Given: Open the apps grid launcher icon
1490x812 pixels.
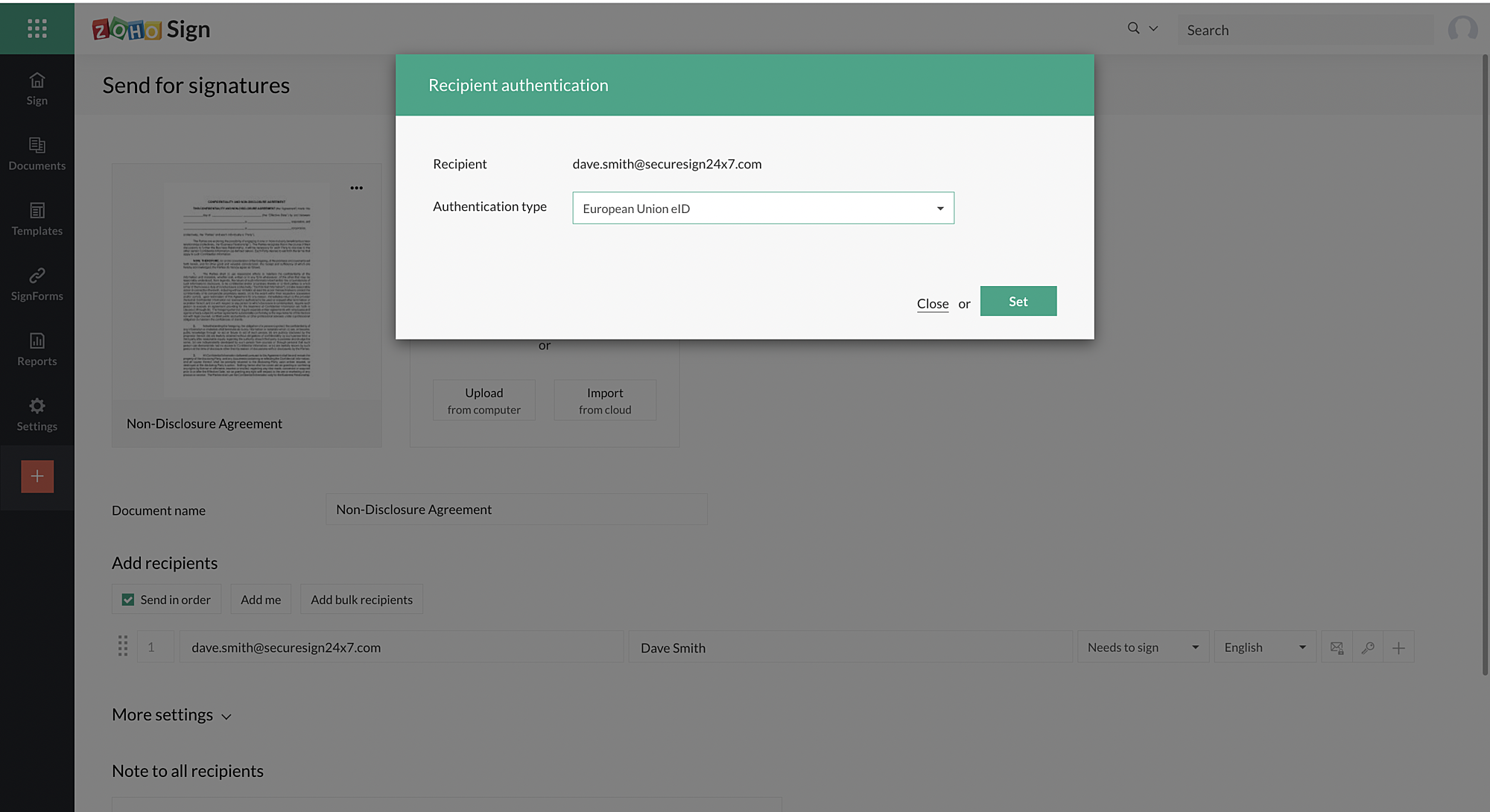Looking at the screenshot, I should [37, 28].
